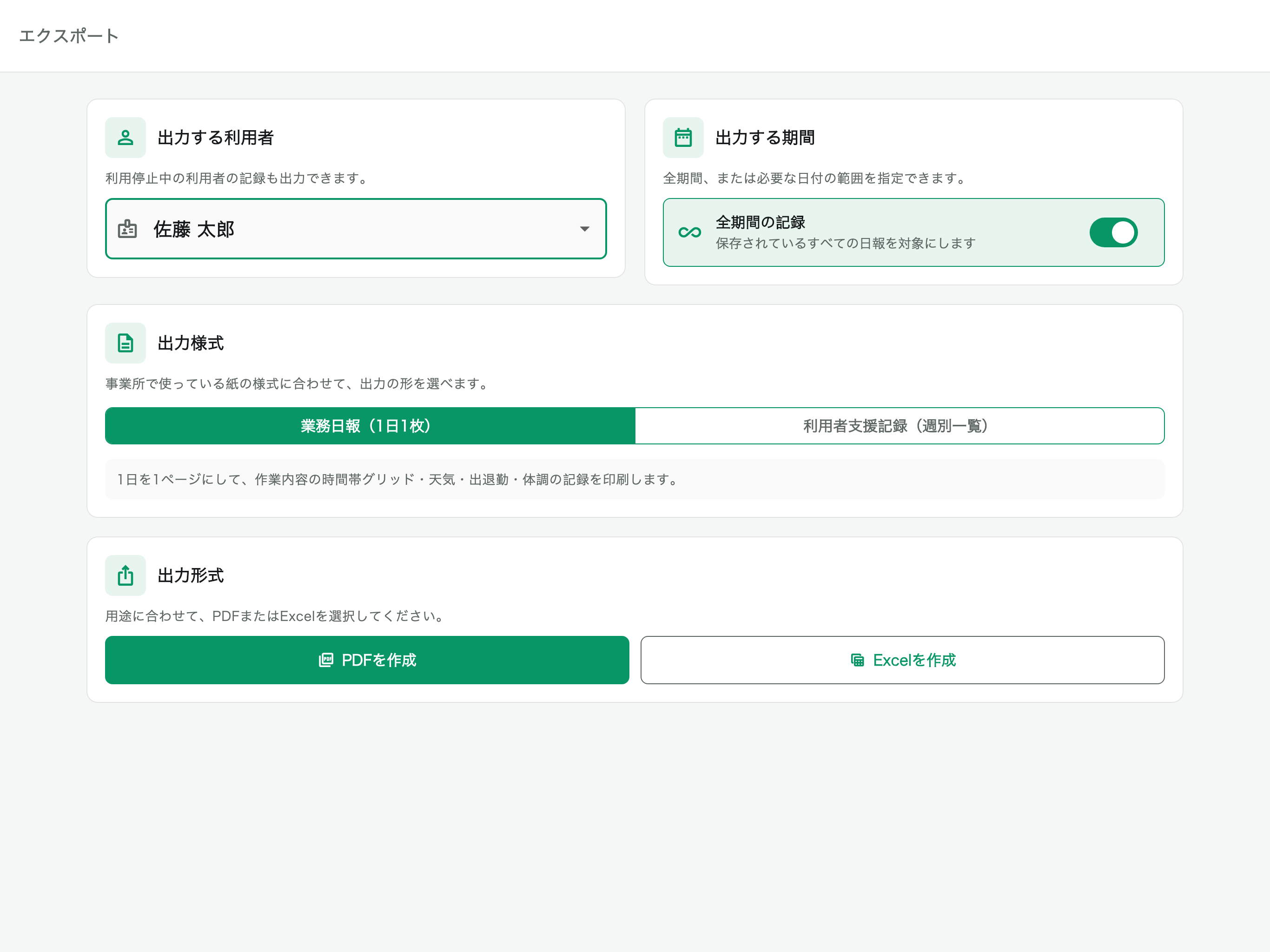Click the PDF icon on the PDFを作成 button
Screen dimensions: 1270x952
(x=326, y=661)
